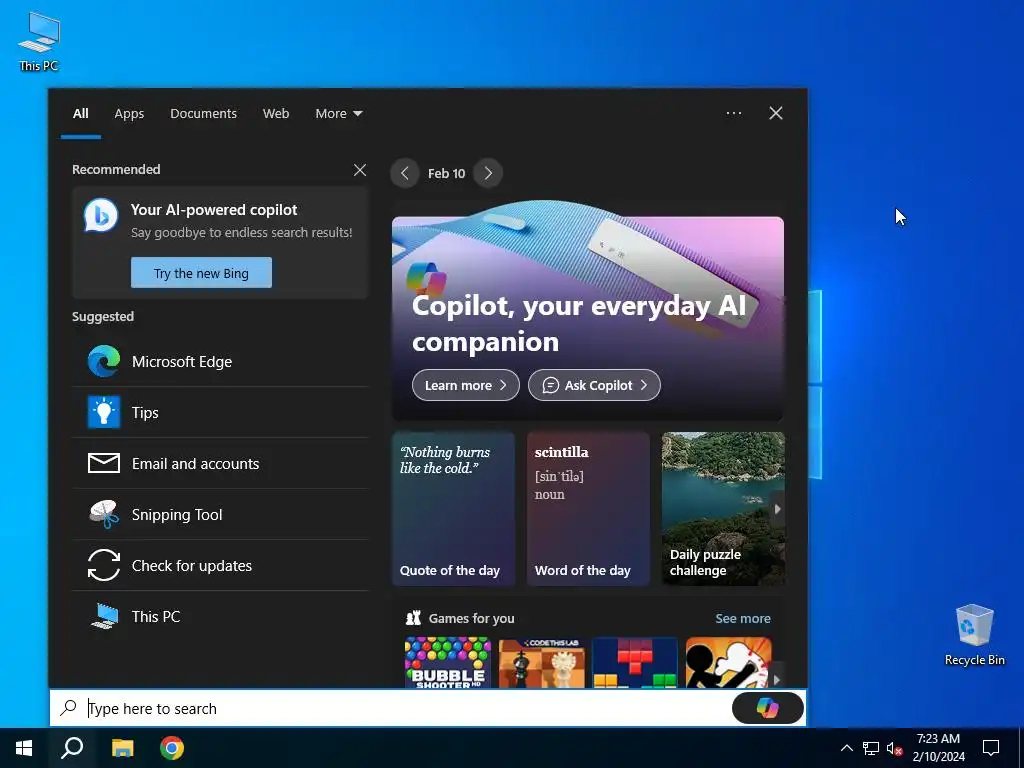Advance the daily cards carousel arrow
This screenshot has width=1024, height=768.
click(777, 509)
